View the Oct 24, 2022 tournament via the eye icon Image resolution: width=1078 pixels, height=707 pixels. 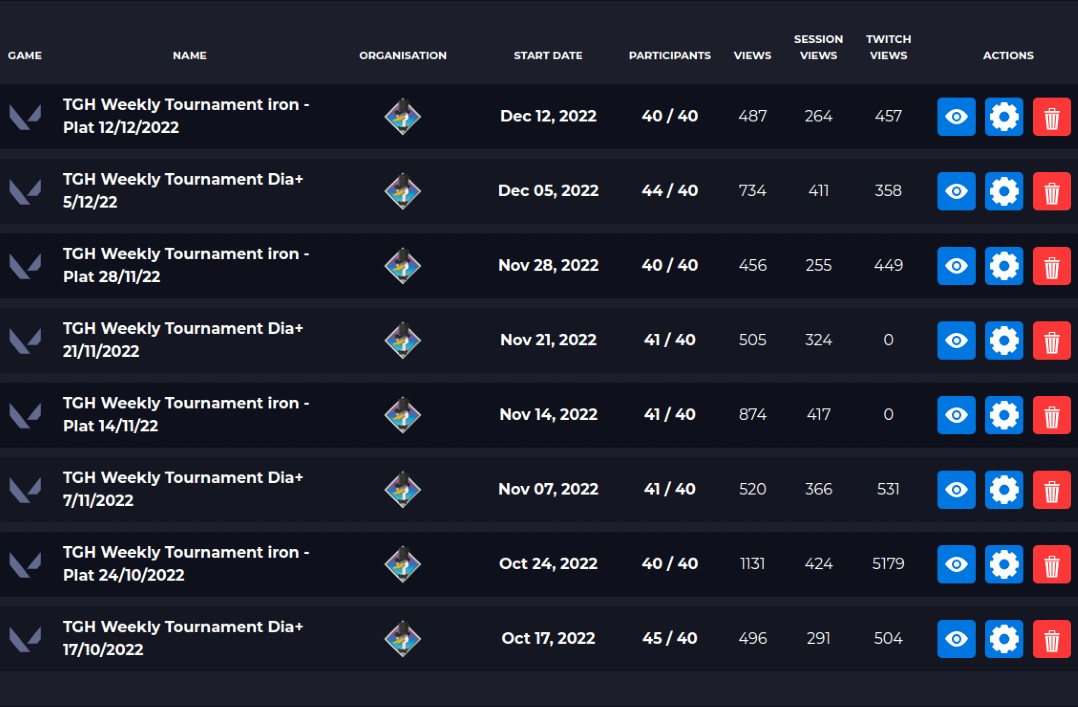pos(956,565)
